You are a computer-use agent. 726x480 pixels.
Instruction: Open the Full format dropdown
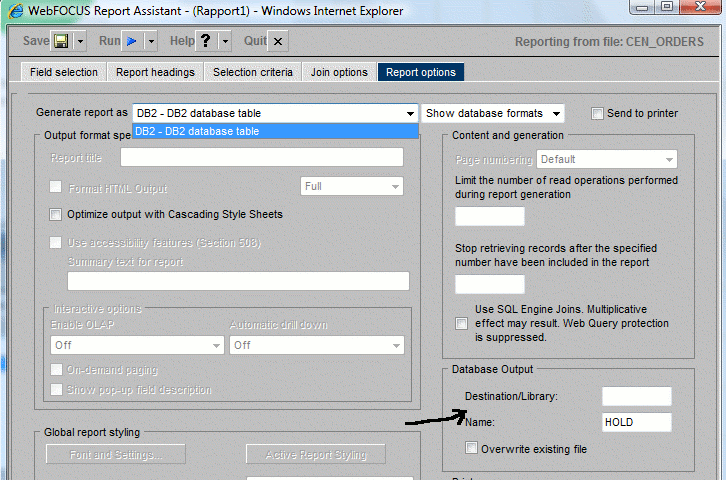(352, 187)
